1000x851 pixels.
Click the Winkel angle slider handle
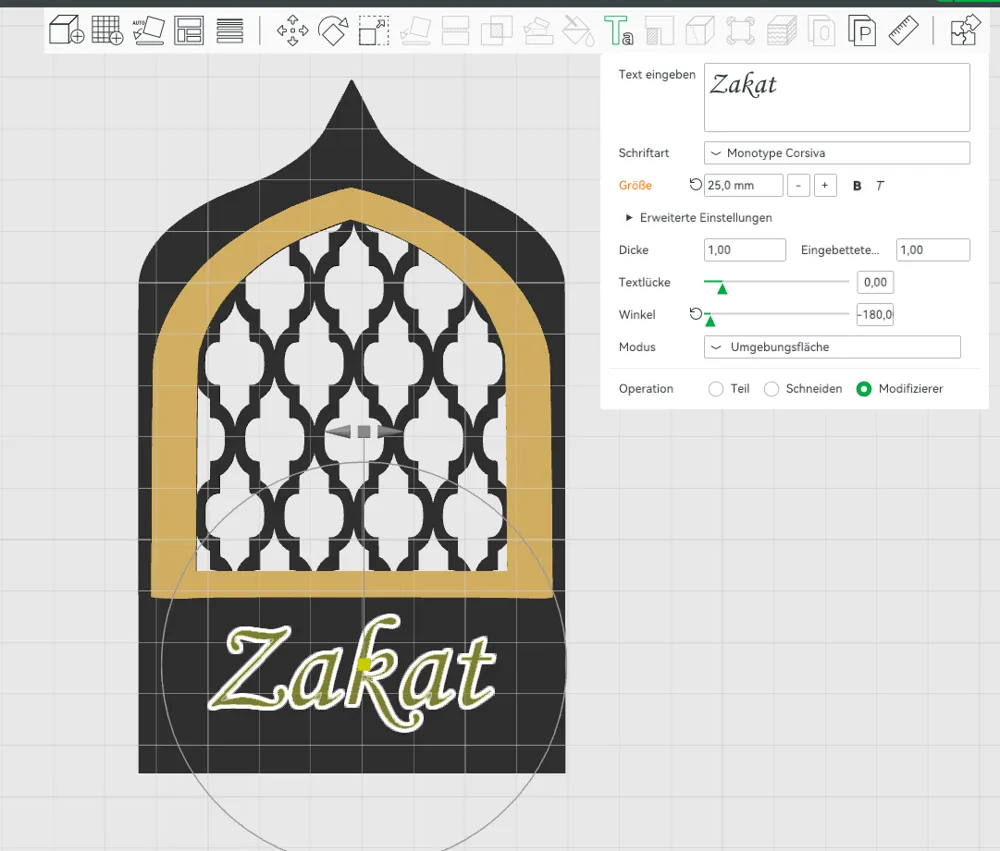pyautogui.click(x=710, y=321)
